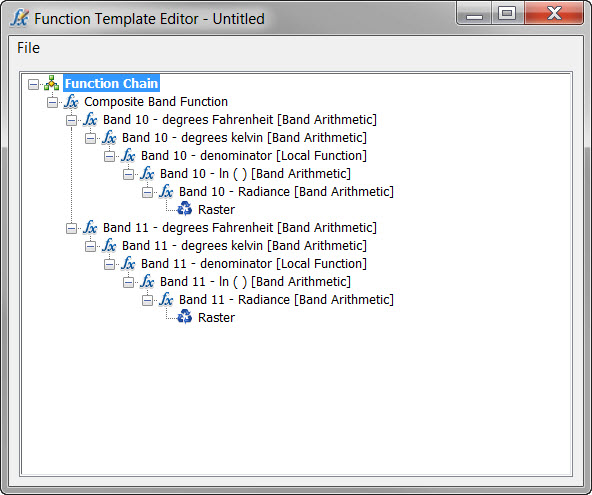Collapse Band 10 - Radiance node
The width and height of the screenshot is (592, 495).
(147, 192)
